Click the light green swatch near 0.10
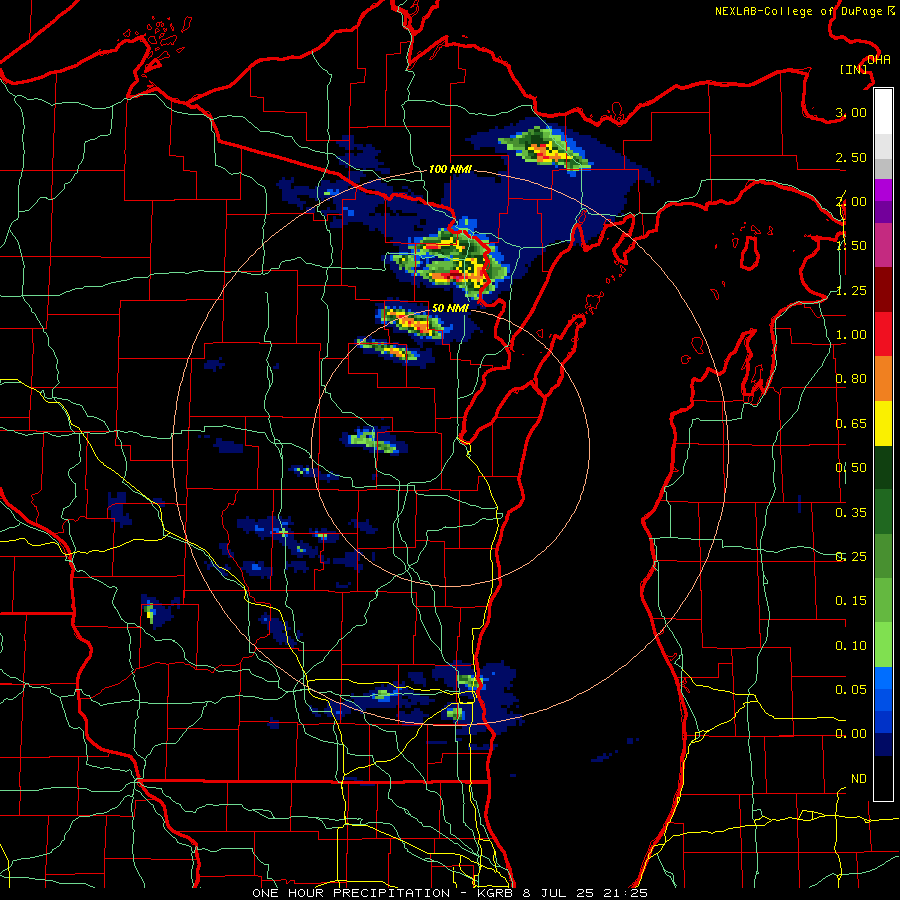This screenshot has width=900, height=900. point(883,645)
